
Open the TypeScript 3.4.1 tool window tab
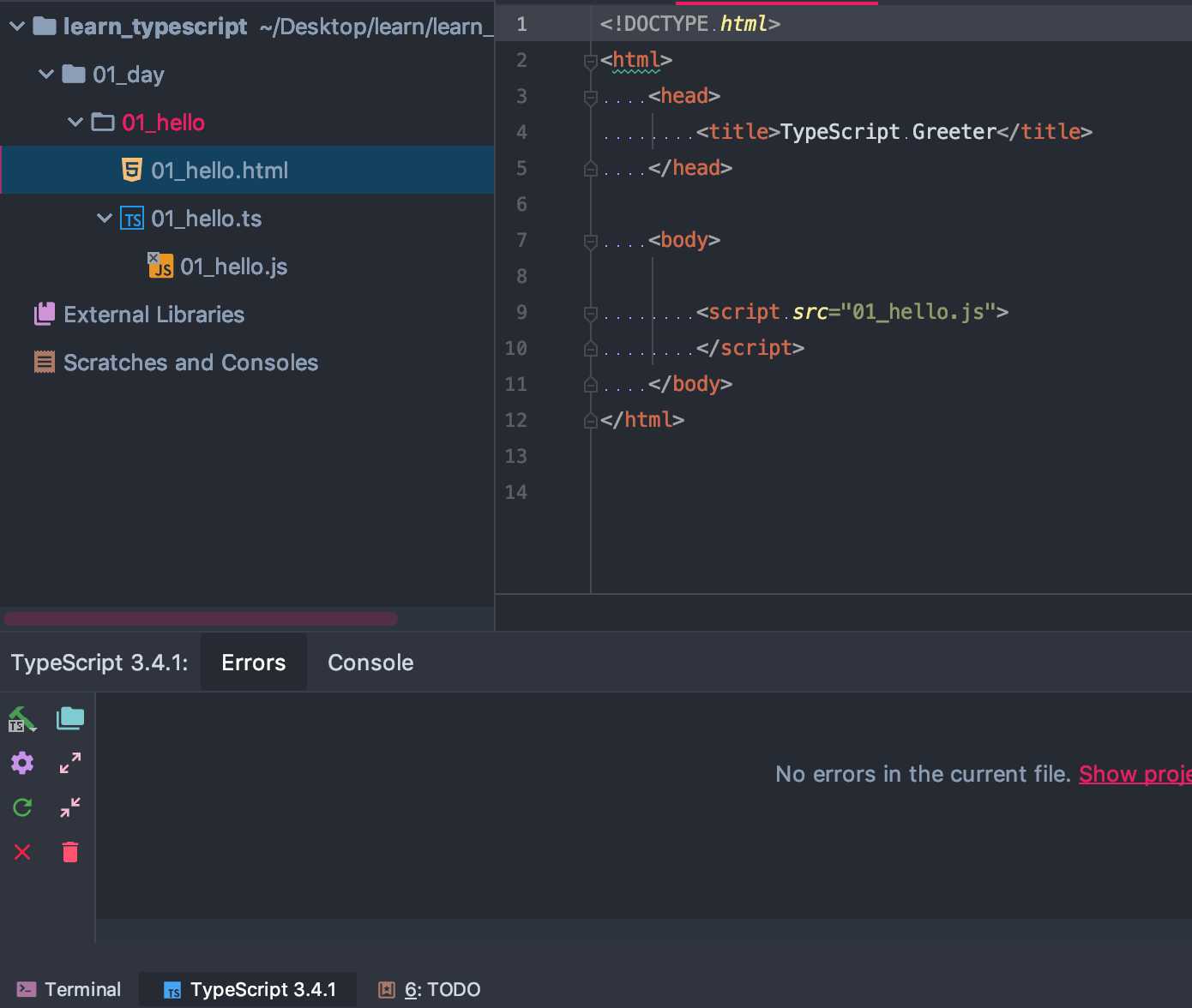pos(250,989)
